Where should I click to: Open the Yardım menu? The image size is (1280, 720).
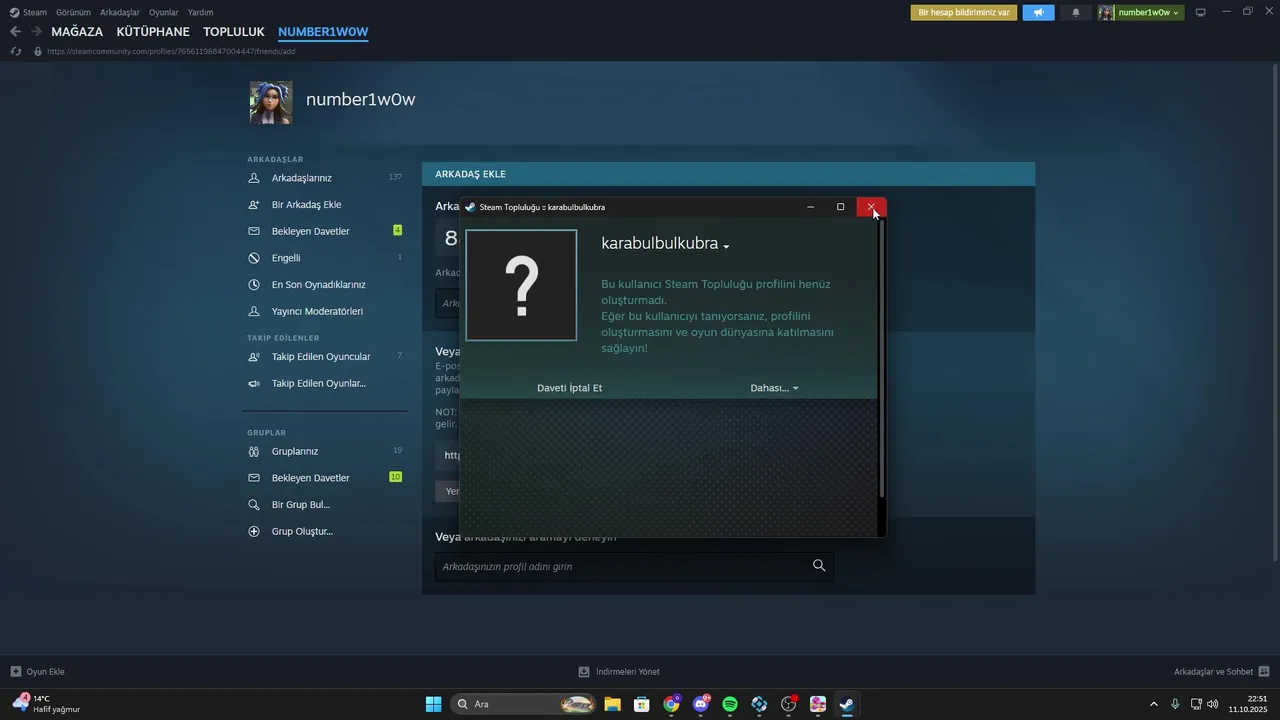[200, 12]
